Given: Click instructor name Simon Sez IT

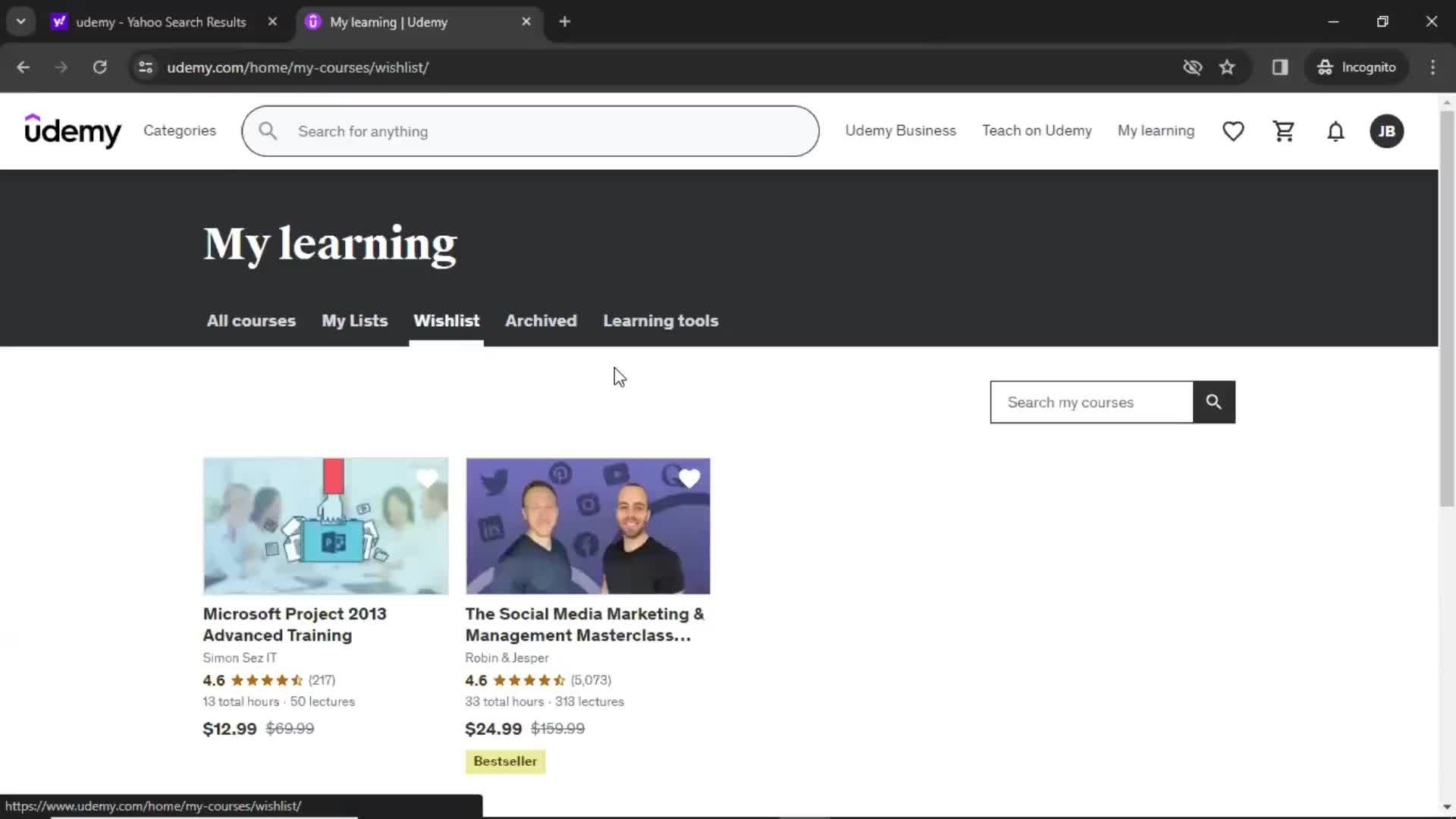Looking at the screenshot, I should 240,657.
